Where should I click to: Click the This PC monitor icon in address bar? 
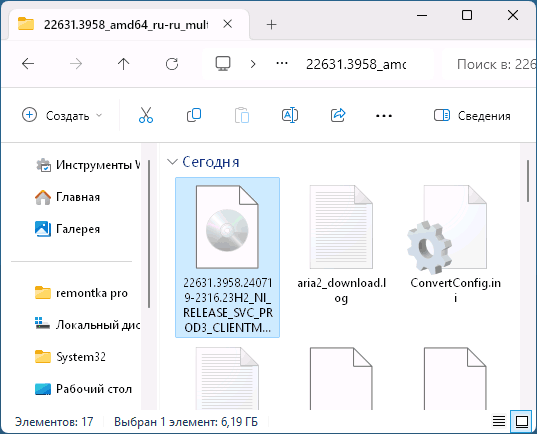click(223, 64)
